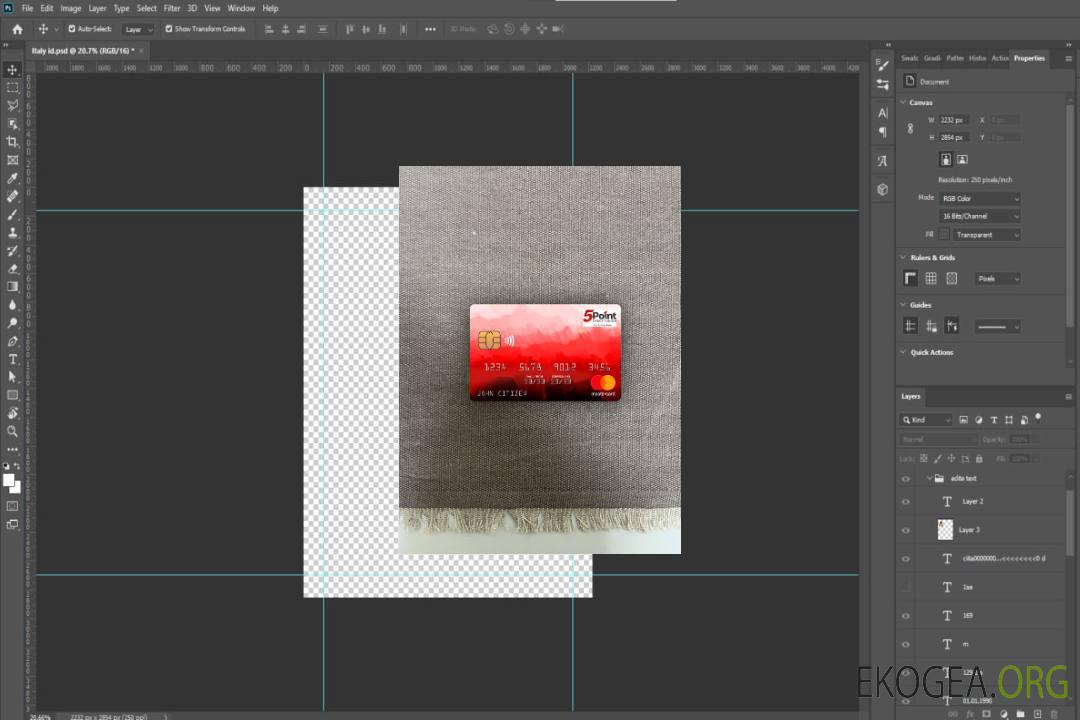Click the foreground color swatch
1080x720 pixels.
coord(9,481)
